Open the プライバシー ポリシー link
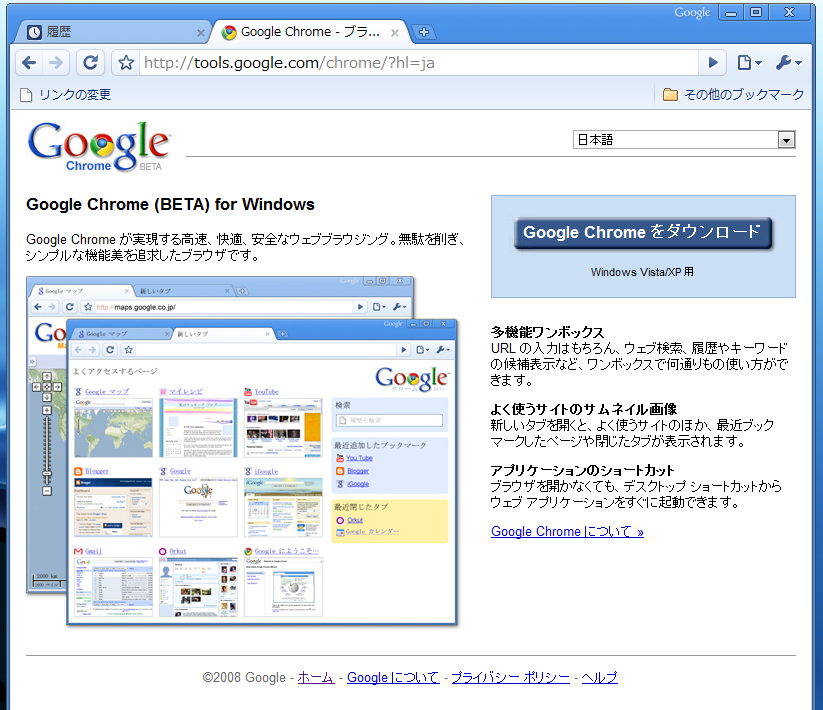 coord(510,677)
